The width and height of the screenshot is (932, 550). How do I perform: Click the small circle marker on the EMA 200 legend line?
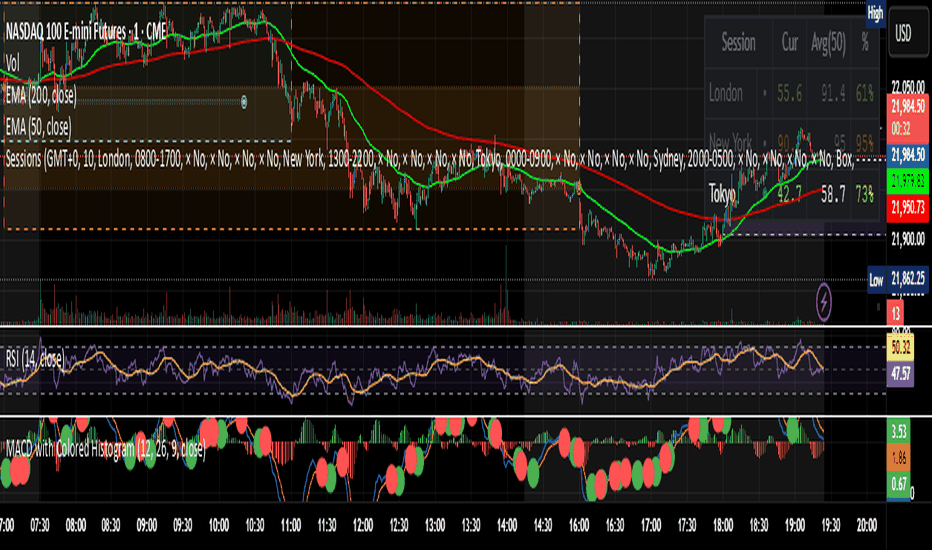[x=244, y=102]
